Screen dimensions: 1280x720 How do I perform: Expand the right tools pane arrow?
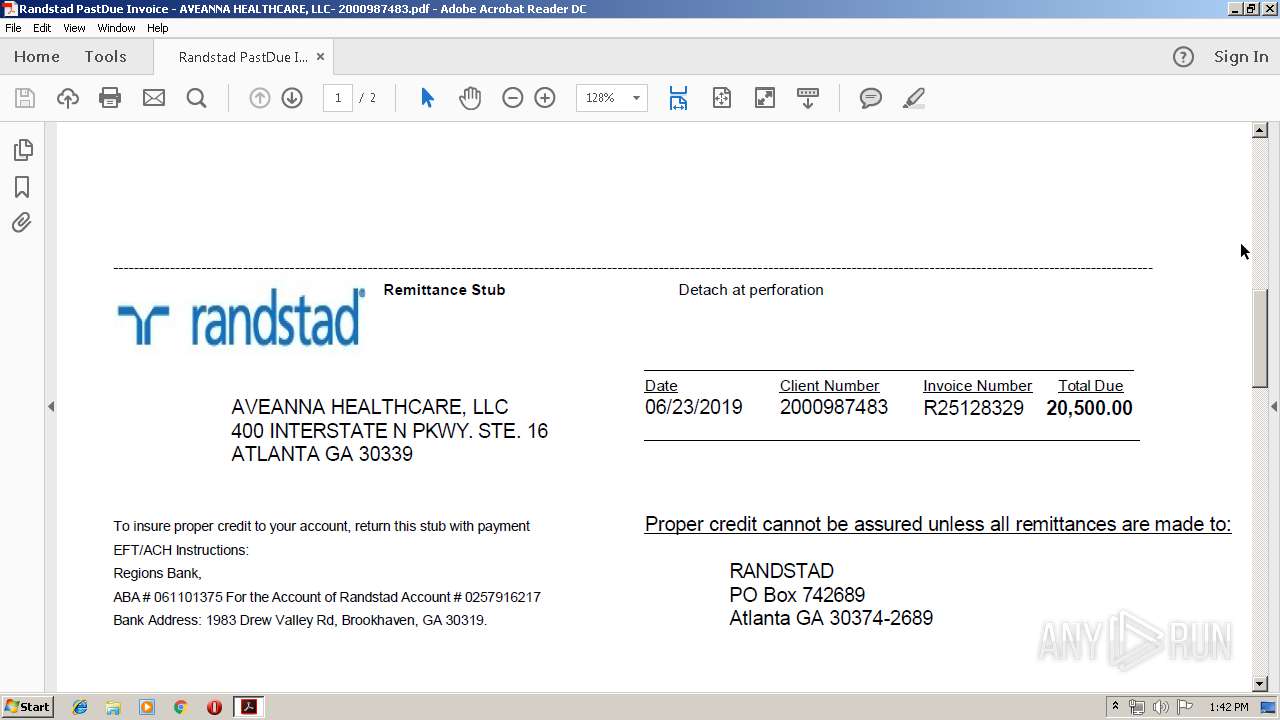pyautogui.click(x=1274, y=406)
